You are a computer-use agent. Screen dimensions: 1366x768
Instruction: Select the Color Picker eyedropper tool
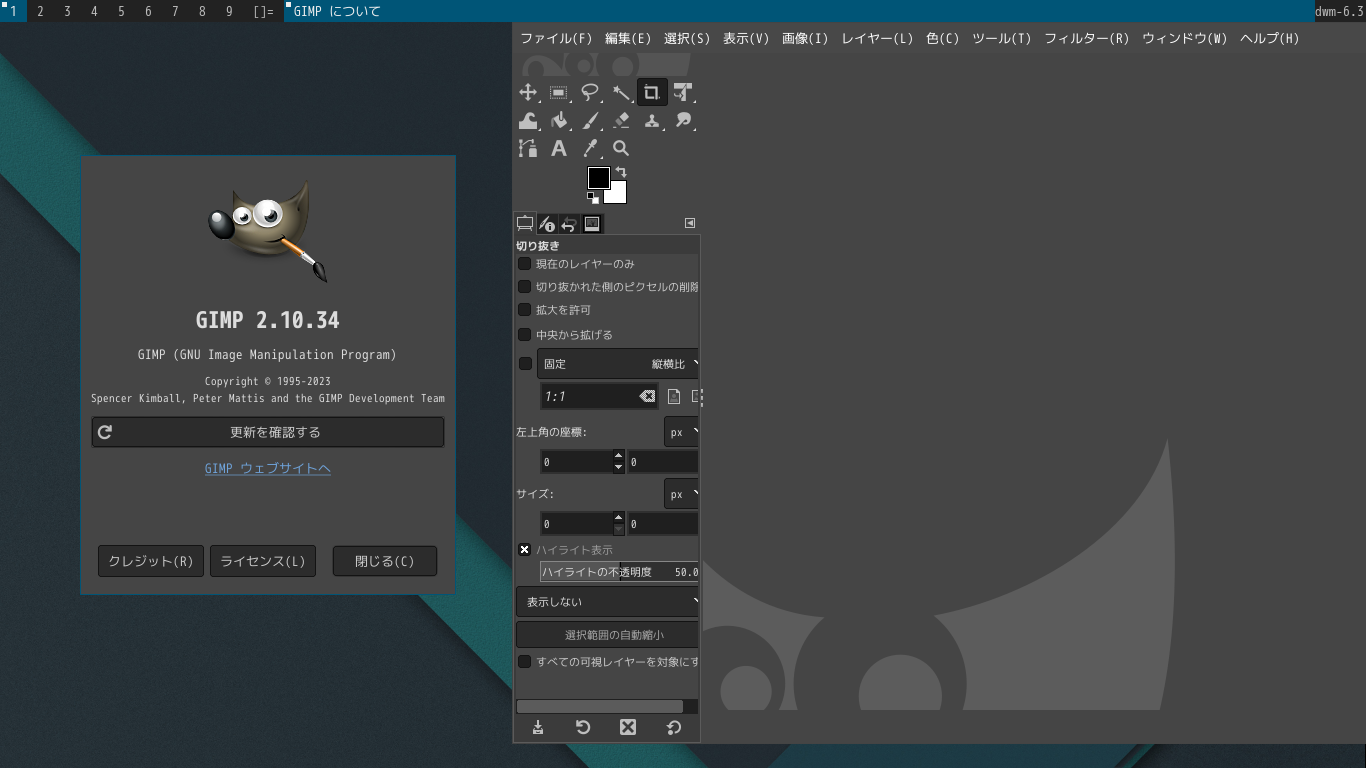tap(590, 148)
